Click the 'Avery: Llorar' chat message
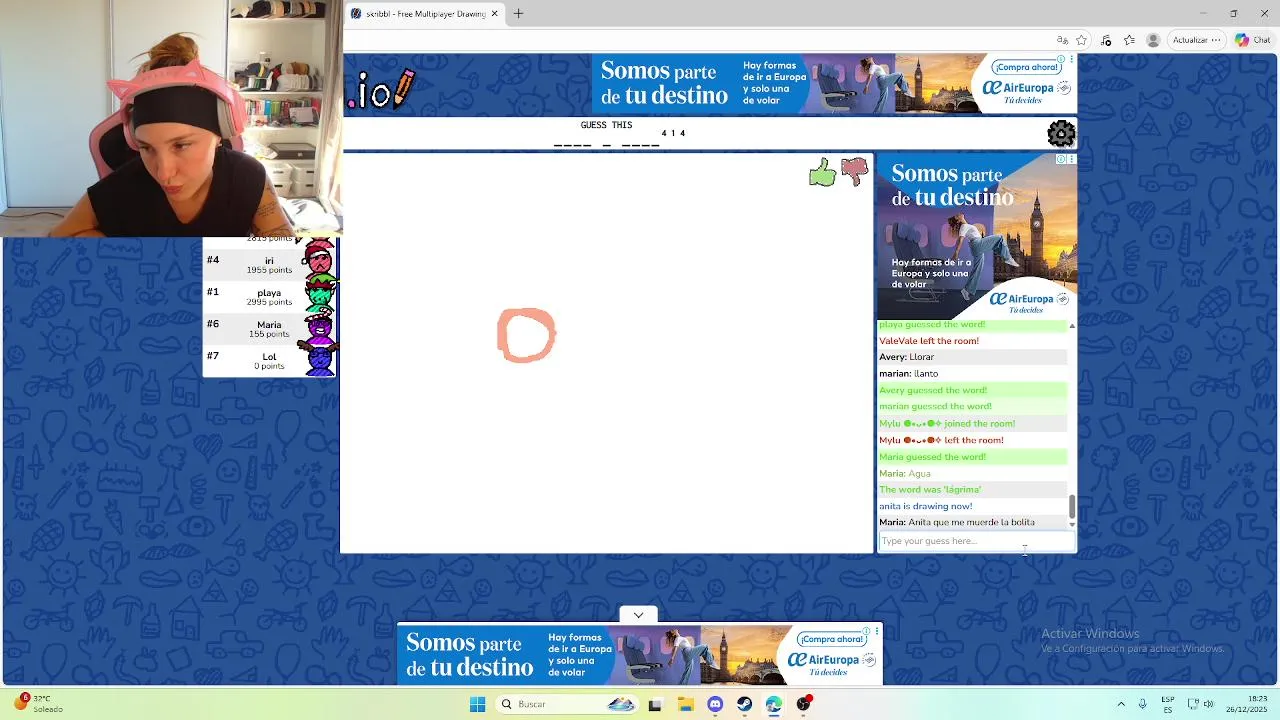 [907, 357]
